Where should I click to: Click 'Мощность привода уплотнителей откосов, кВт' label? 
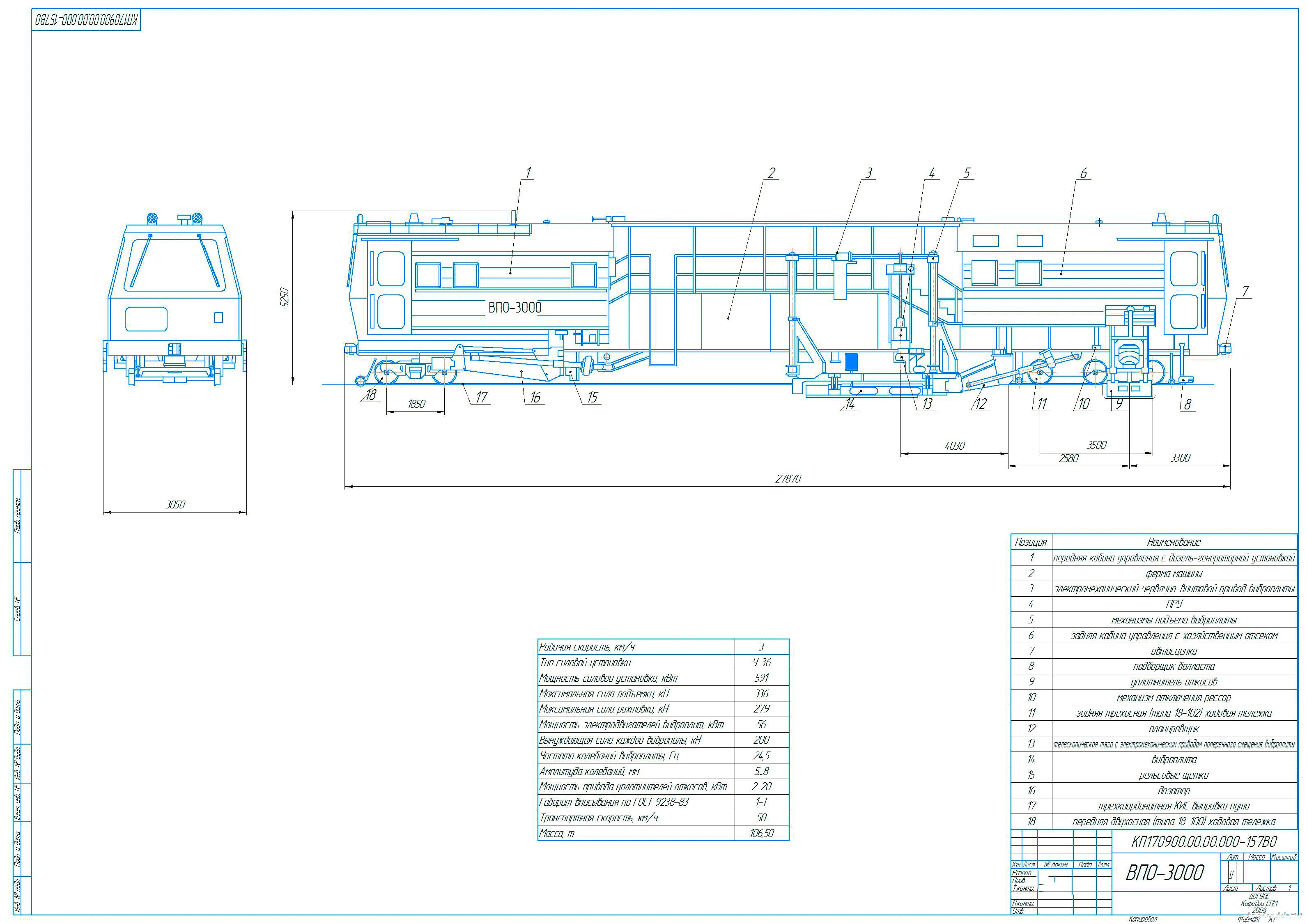click(x=634, y=787)
